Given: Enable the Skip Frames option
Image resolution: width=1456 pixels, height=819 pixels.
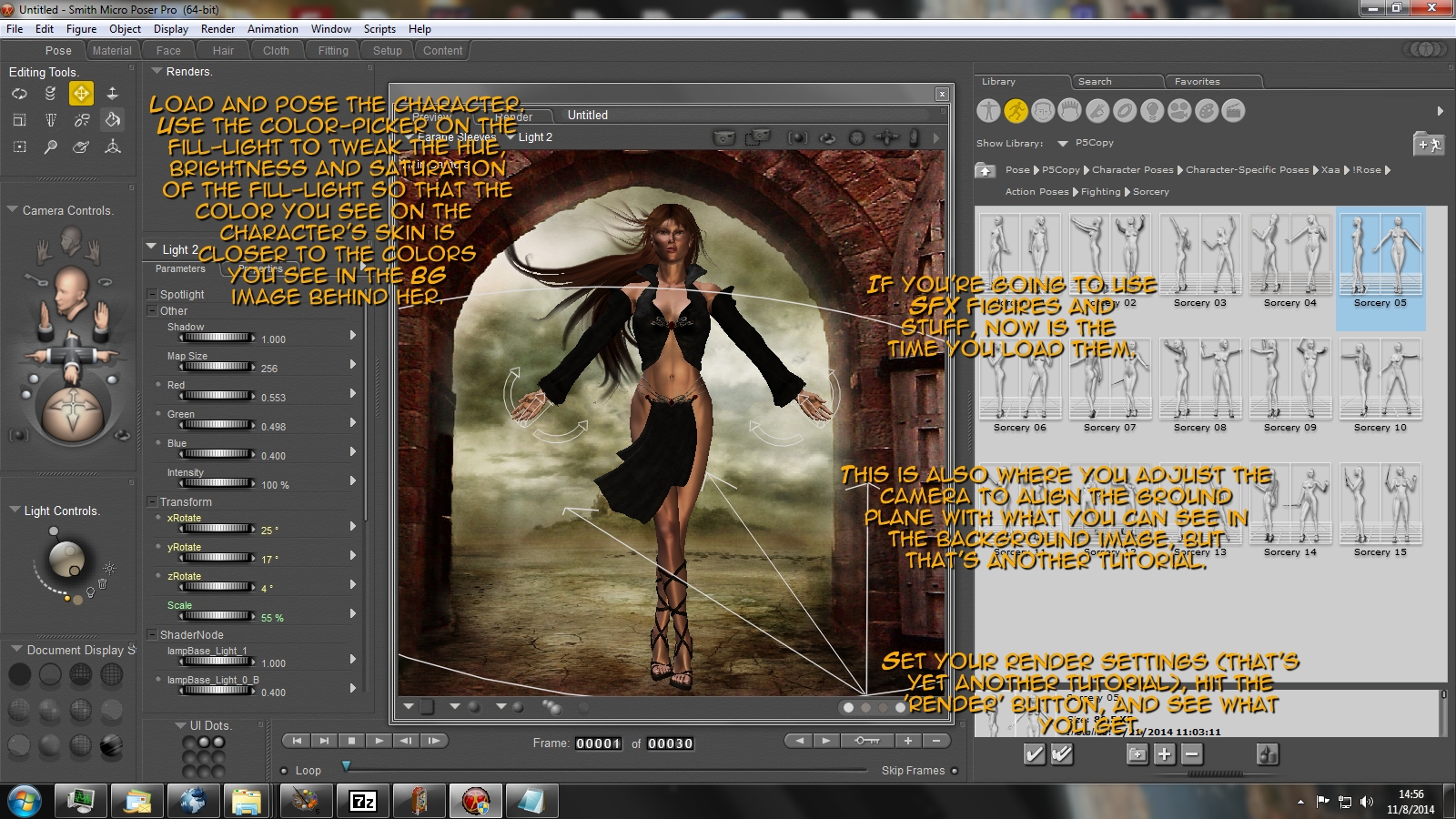Looking at the screenshot, I should click(x=955, y=771).
